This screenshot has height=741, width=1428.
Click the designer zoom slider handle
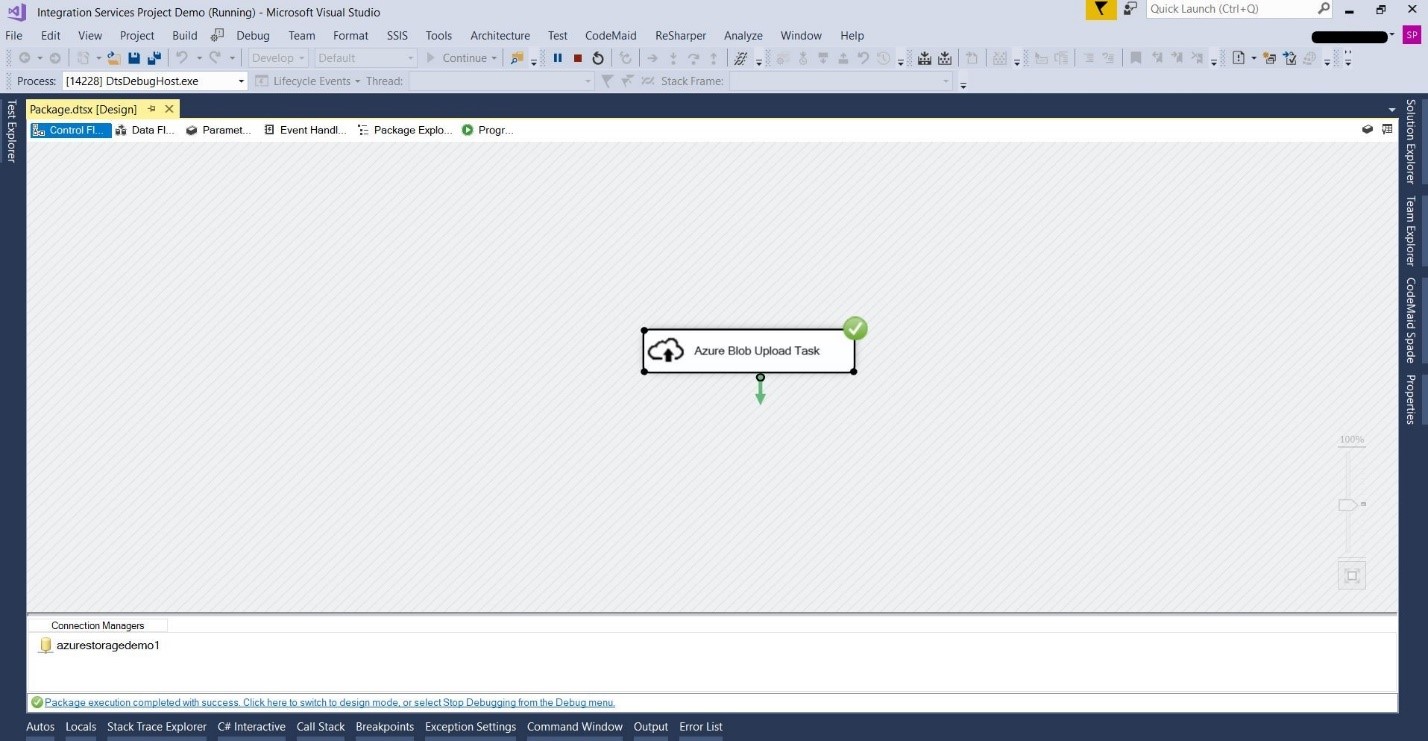1348,505
